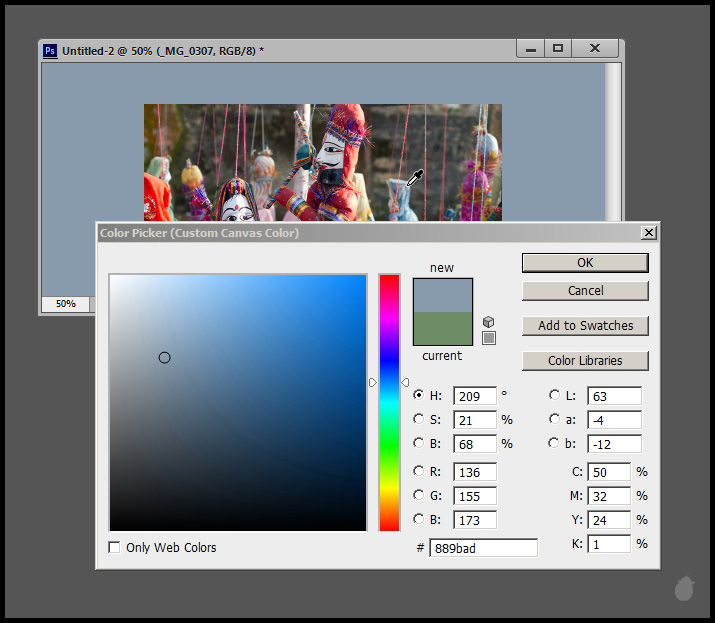
Task: Click the Photoshop icon in the document title bar
Action: coord(49,49)
